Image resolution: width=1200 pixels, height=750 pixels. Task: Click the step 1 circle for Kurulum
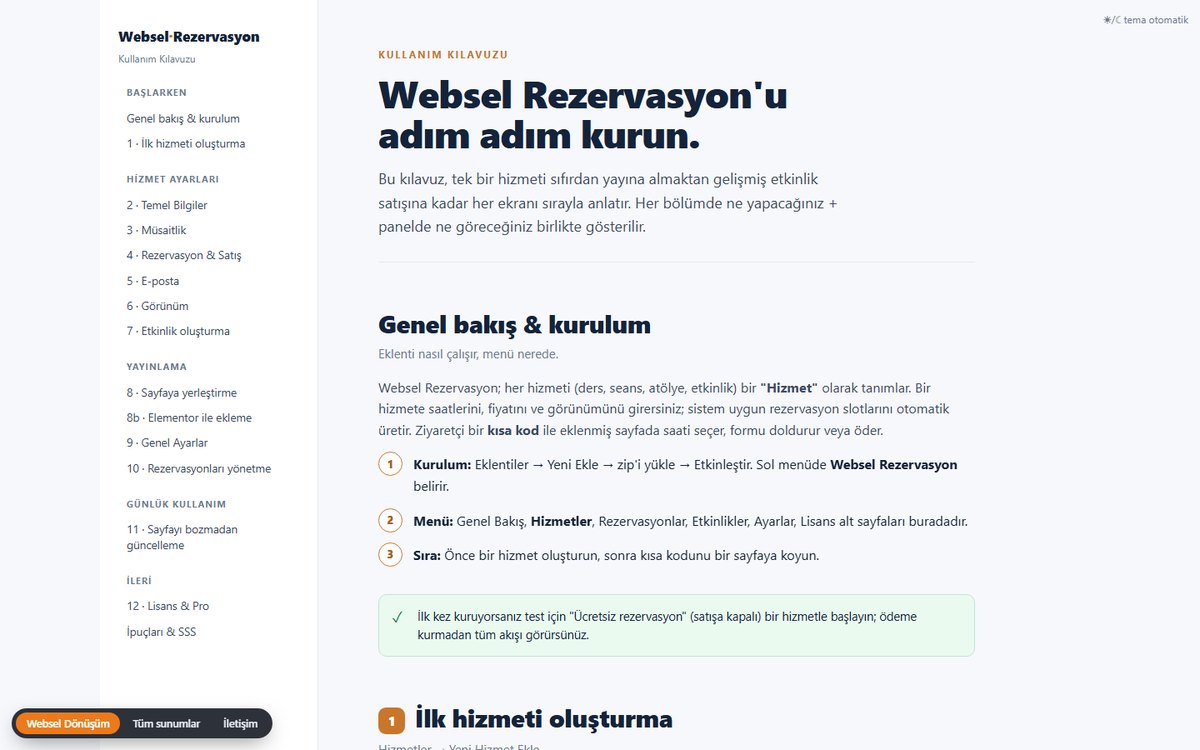[390, 465]
